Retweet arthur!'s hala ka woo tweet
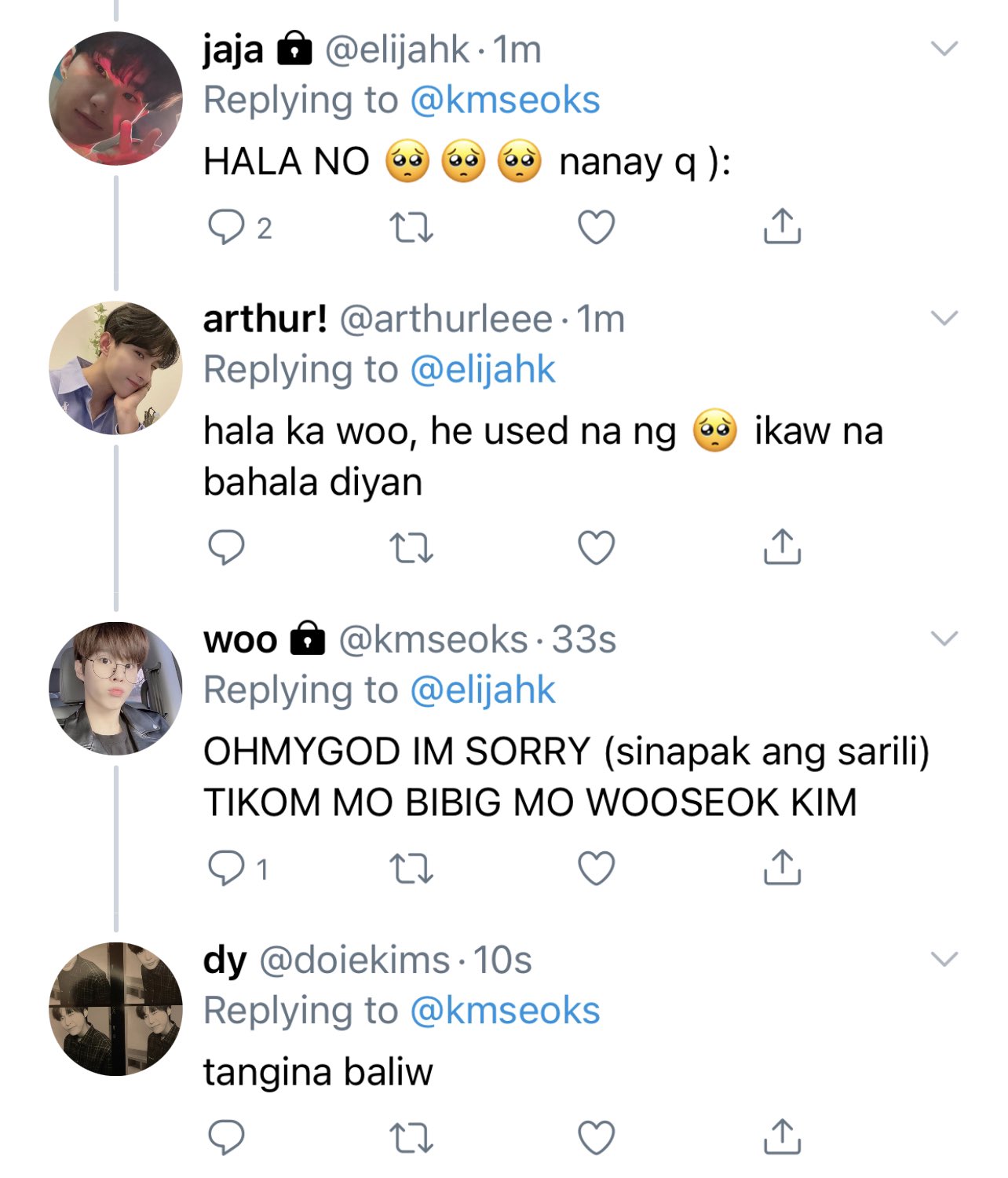The image size is (1008, 1178). tap(411, 548)
